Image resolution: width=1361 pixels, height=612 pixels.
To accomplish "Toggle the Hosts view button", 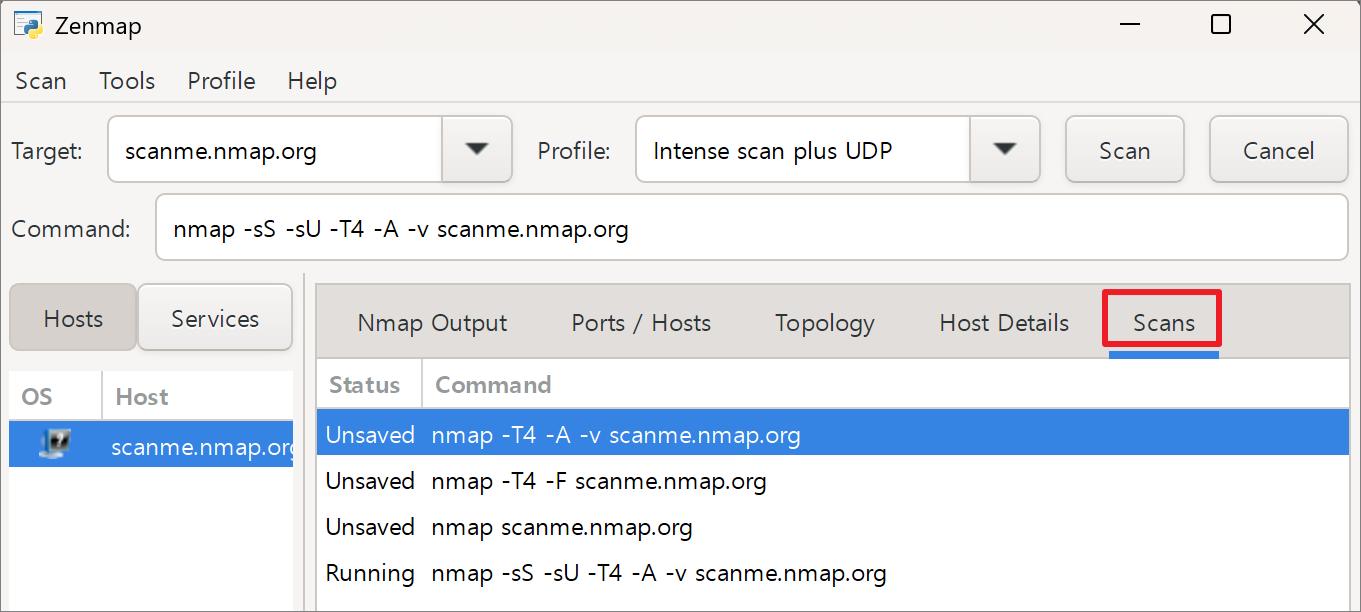I will click(73, 318).
